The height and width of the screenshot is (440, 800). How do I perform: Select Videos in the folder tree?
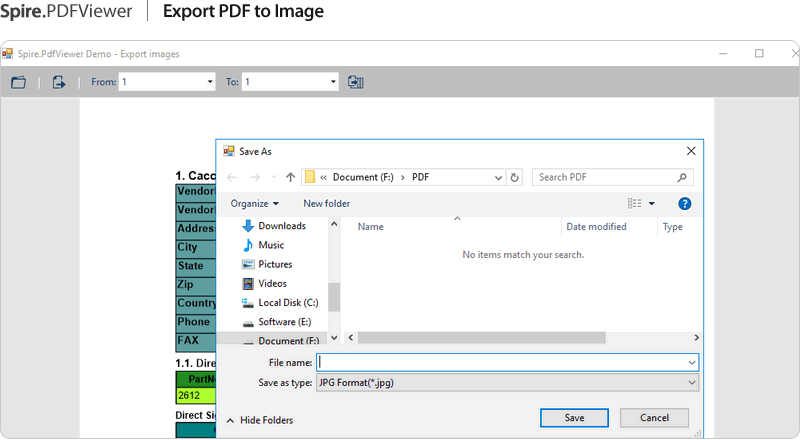(x=264, y=283)
